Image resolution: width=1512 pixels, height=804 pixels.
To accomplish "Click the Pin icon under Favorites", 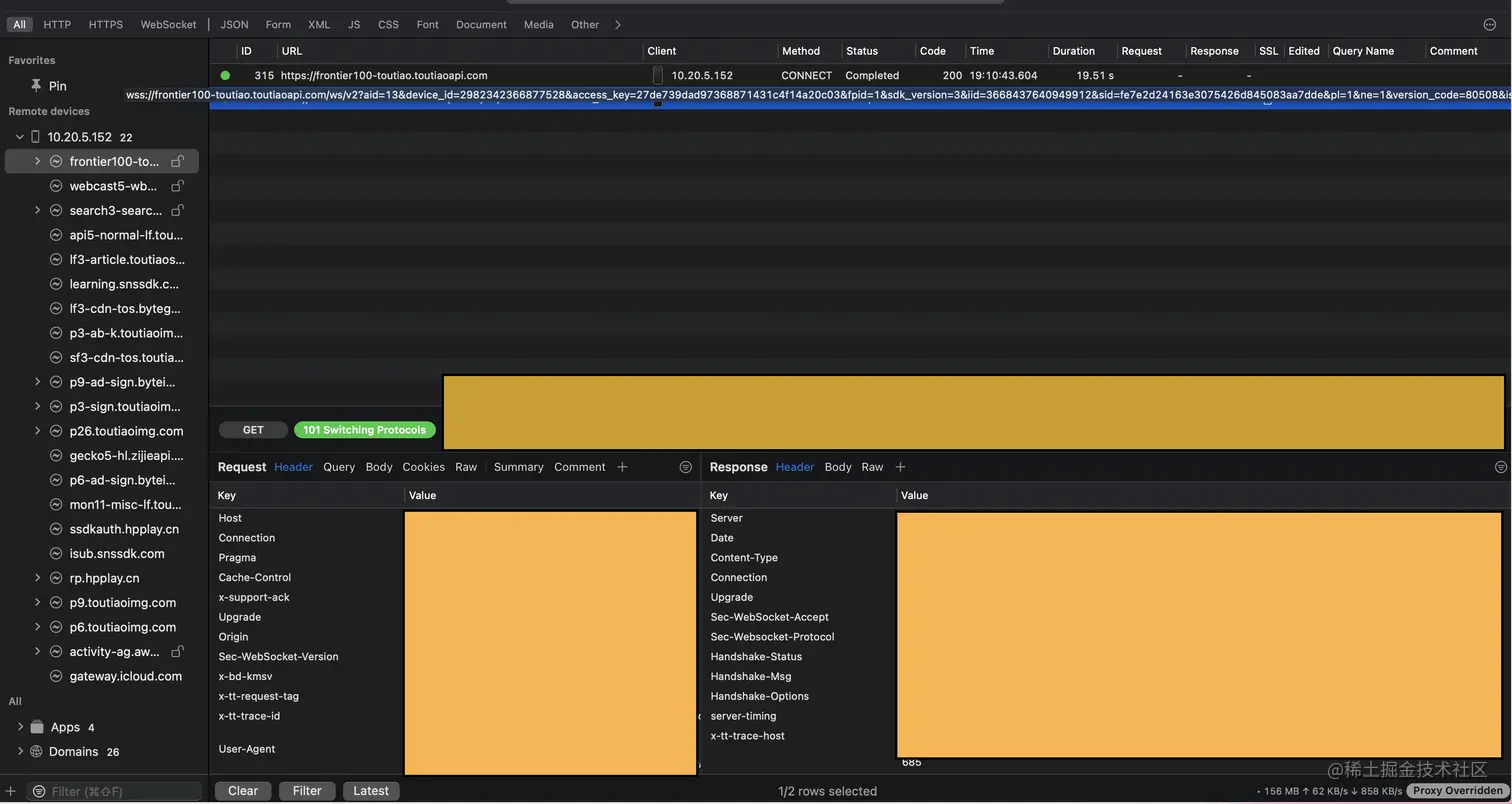I will pos(36,86).
